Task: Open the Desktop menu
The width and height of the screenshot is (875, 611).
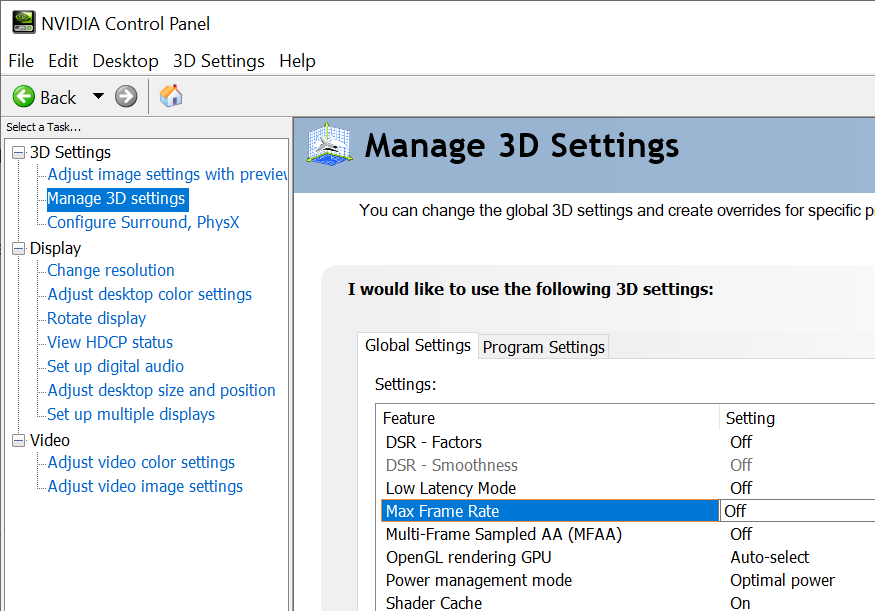Action: (126, 61)
